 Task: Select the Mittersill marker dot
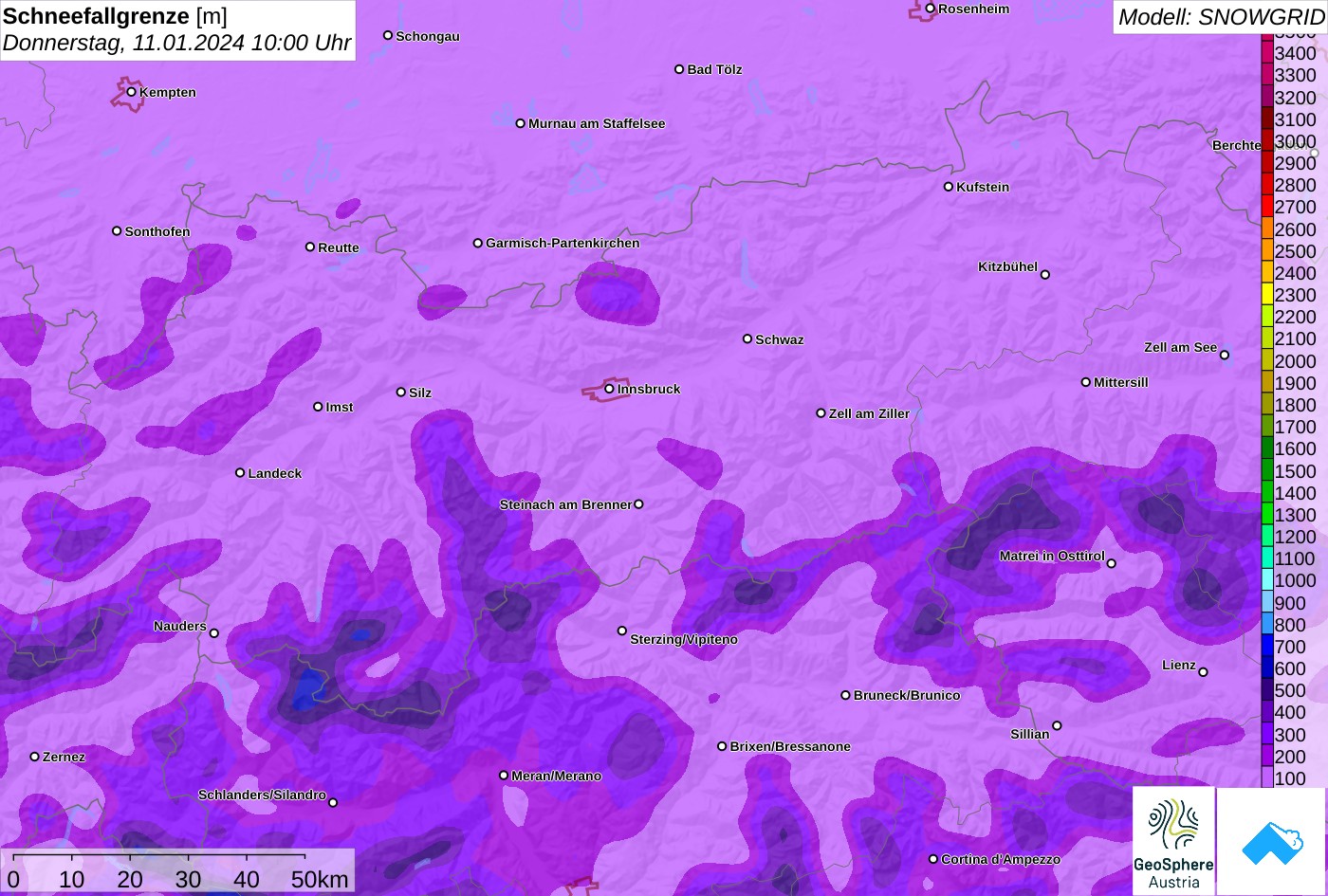pyautogui.click(x=1086, y=382)
